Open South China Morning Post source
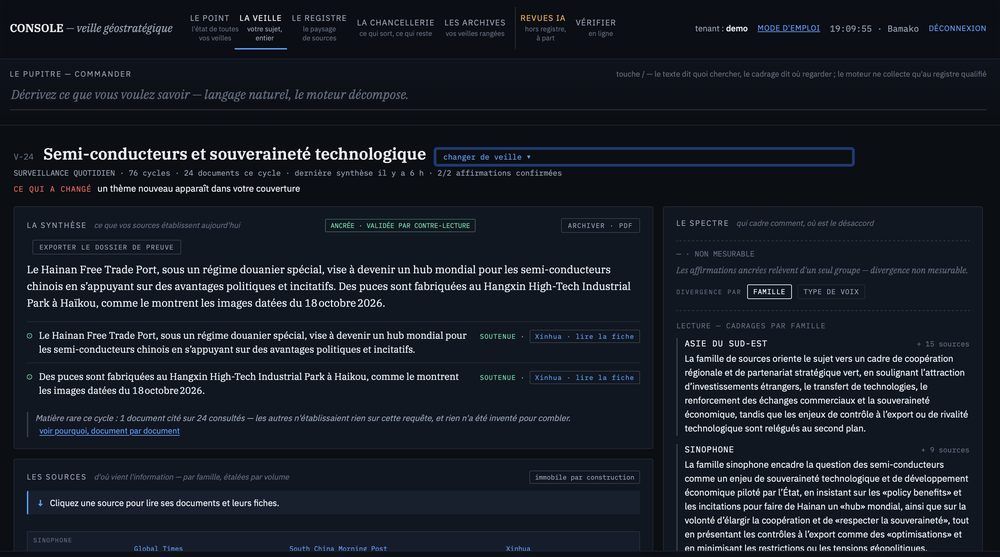The height and width of the screenshot is (557, 1000). point(338,549)
